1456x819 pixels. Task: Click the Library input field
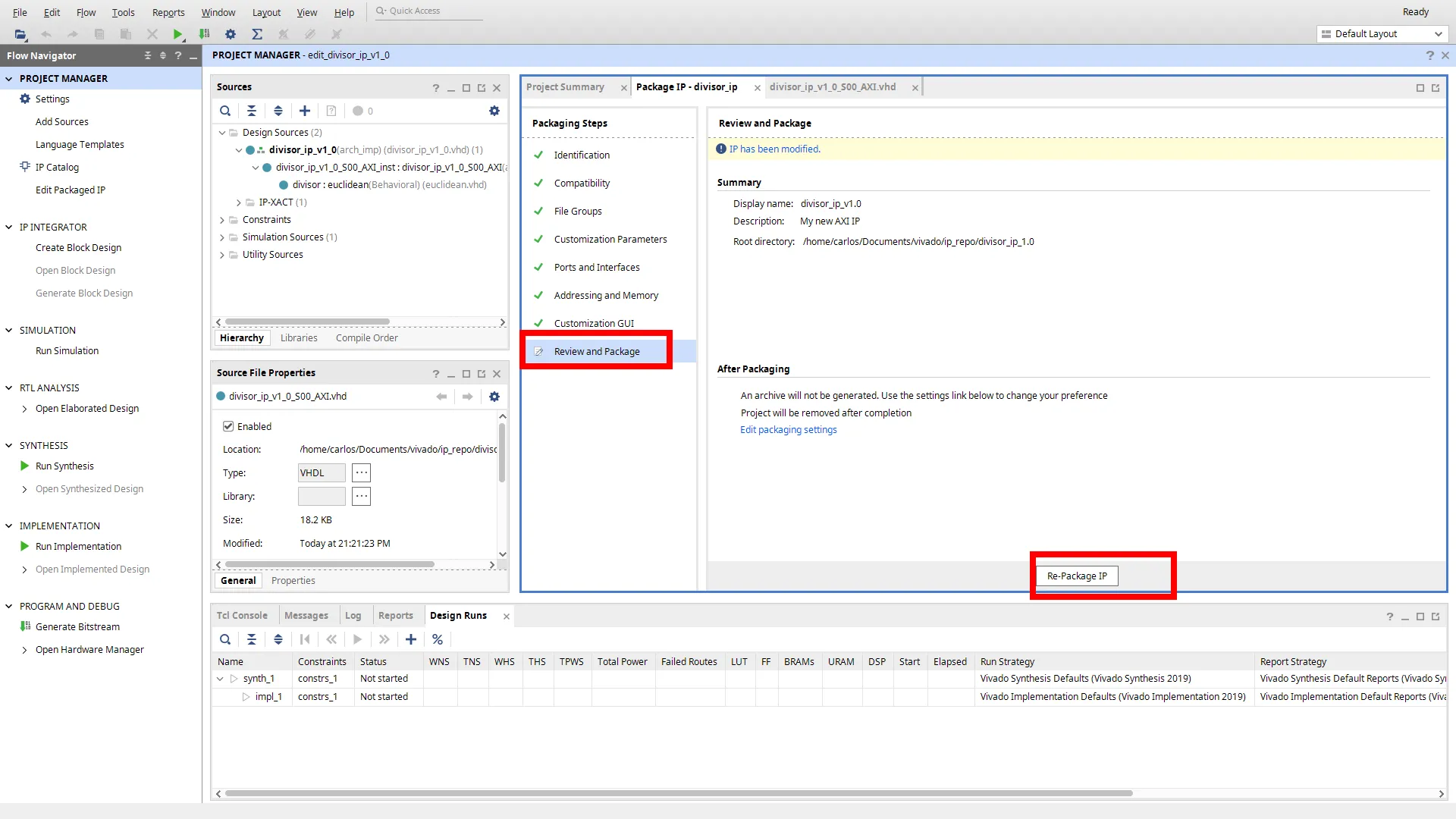coord(322,497)
